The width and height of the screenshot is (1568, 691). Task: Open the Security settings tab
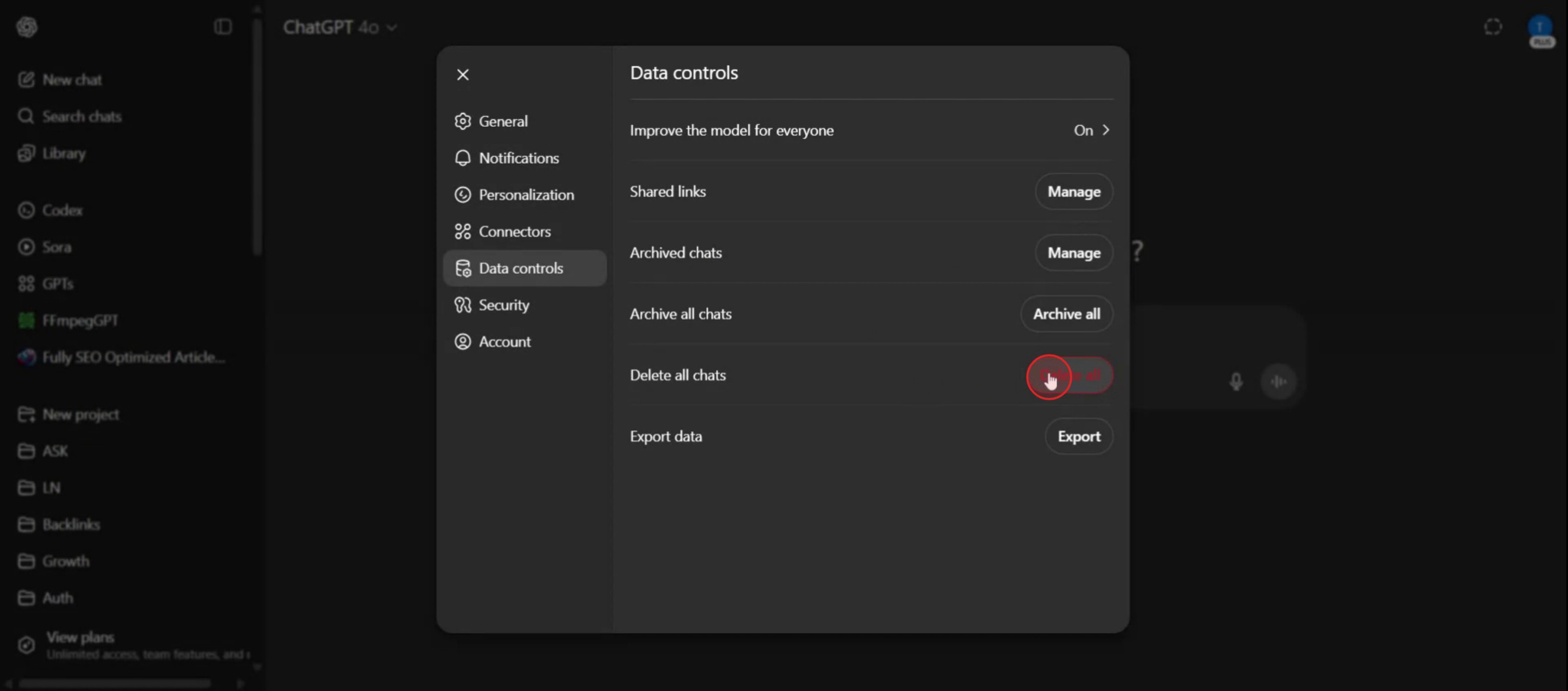524,305
